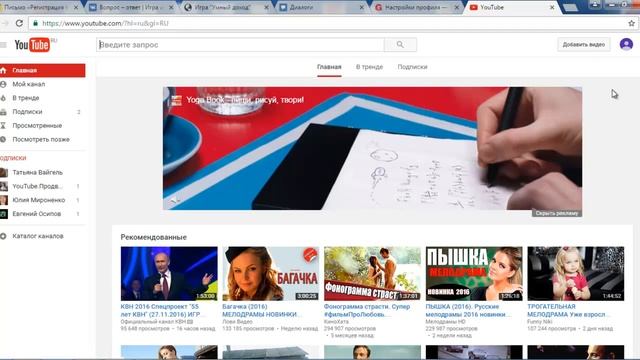Click the hourglass icon beside Просмотренные
The image size is (640, 360).
pos(3,125)
